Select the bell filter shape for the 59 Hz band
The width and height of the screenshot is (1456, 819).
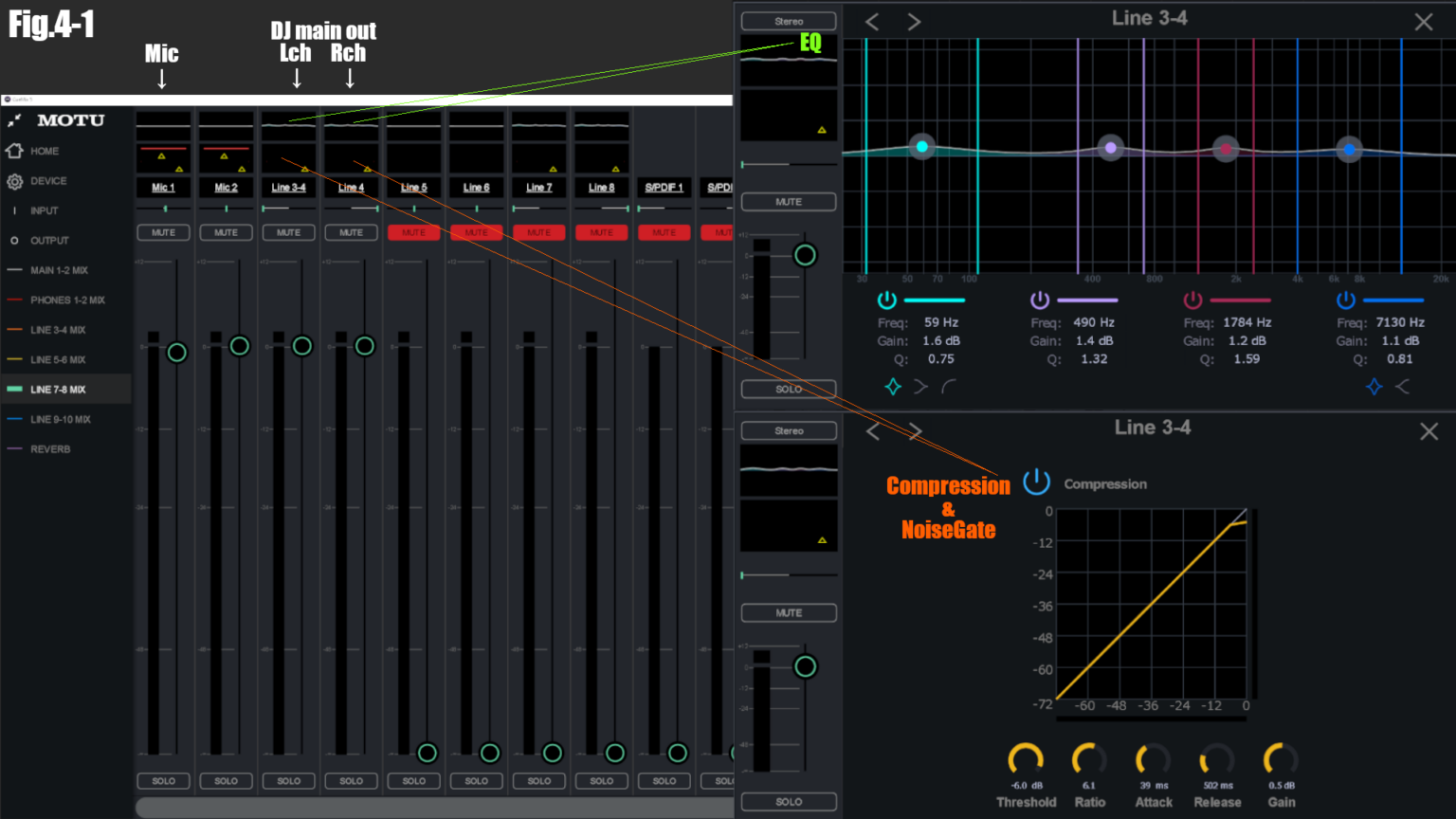tap(893, 387)
